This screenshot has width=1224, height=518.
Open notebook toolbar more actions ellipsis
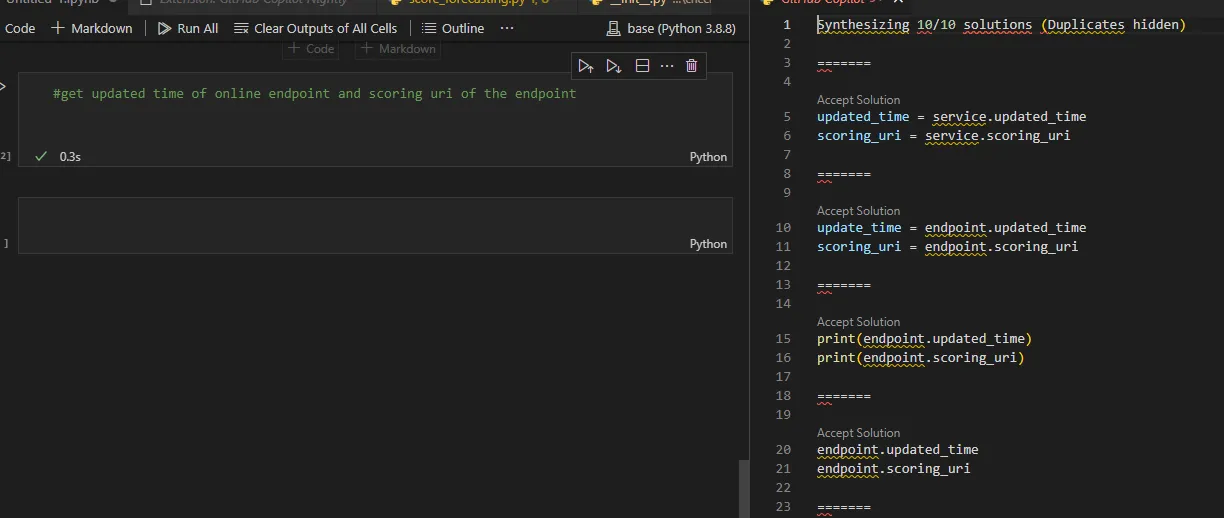coord(507,28)
